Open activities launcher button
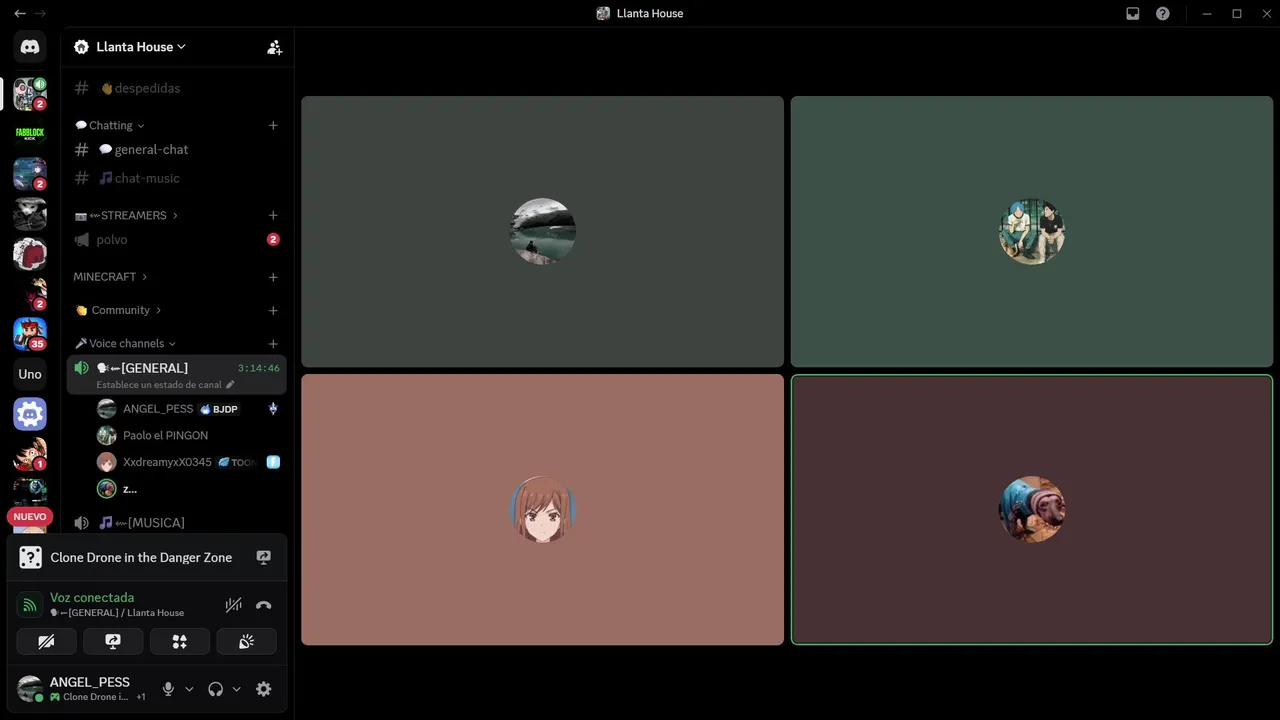 click(180, 641)
